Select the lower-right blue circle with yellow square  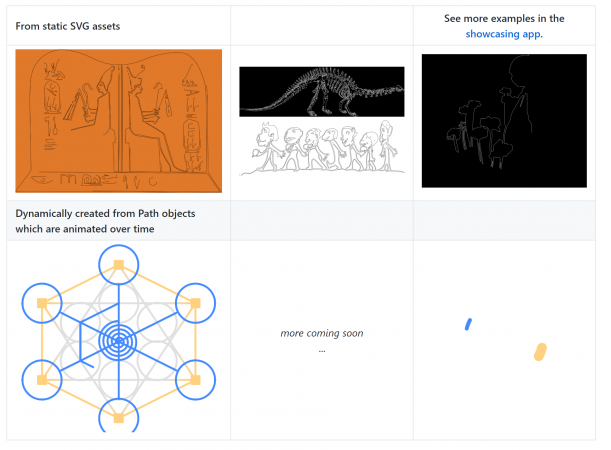pos(195,380)
